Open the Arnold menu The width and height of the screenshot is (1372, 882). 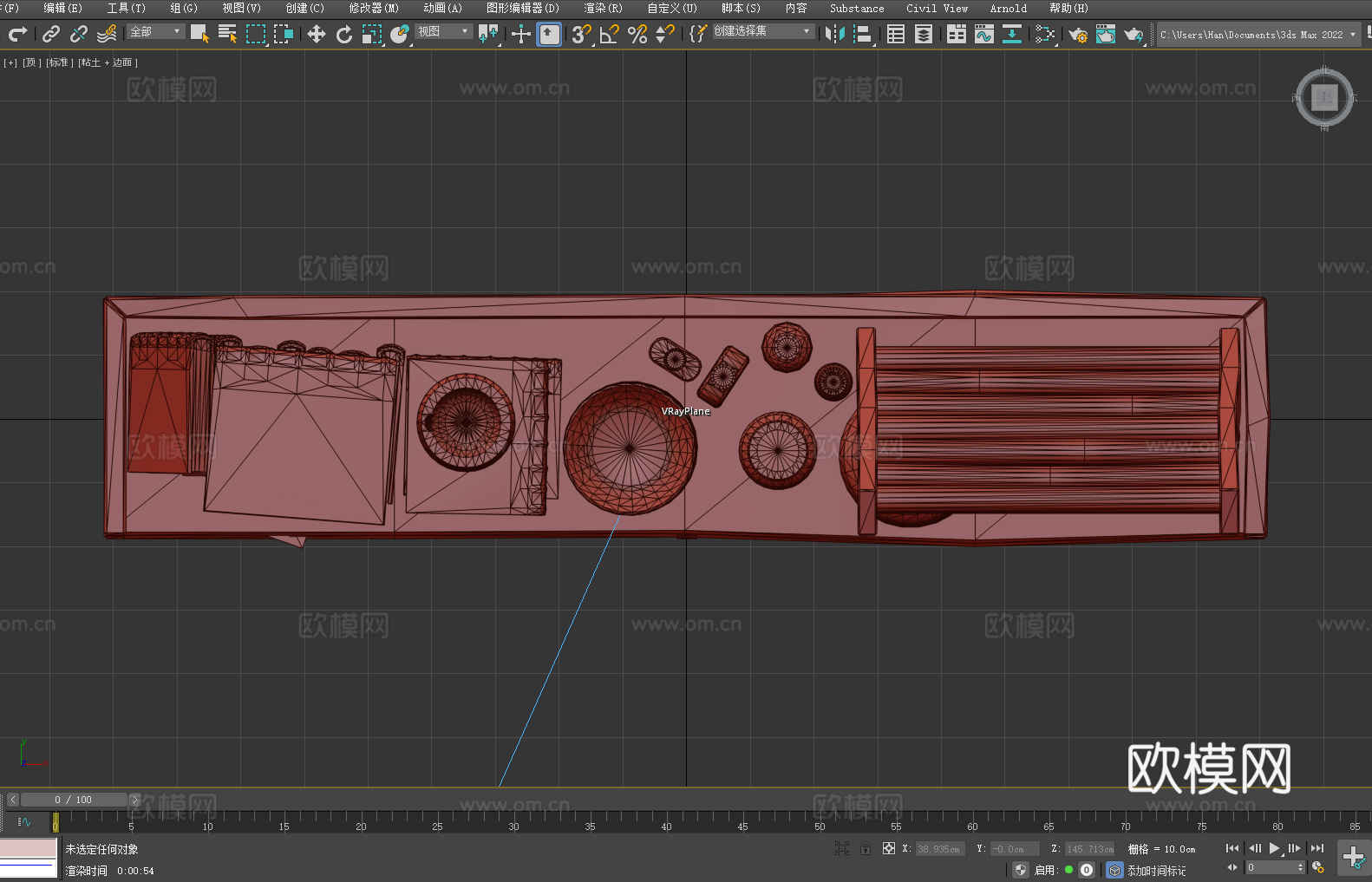pyautogui.click(x=1009, y=8)
